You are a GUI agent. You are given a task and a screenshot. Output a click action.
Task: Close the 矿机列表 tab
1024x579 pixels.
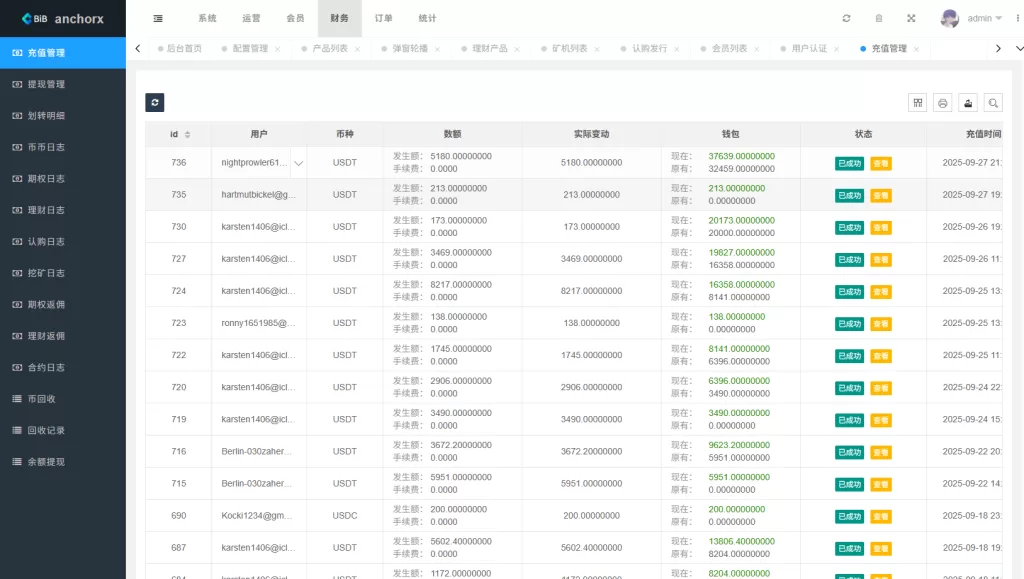[x=597, y=47]
